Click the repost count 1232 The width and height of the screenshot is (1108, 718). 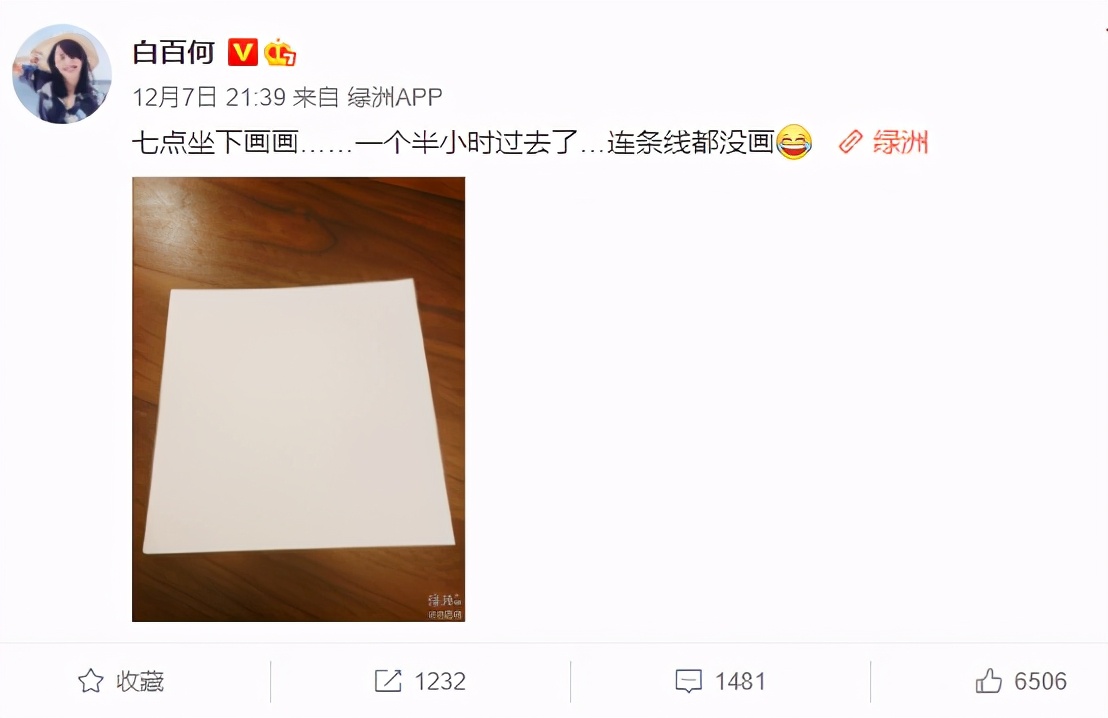point(440,681)
